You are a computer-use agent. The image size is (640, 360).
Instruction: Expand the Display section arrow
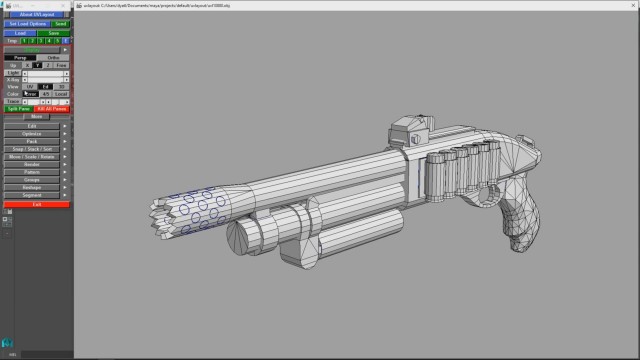(x=65, y=50)
